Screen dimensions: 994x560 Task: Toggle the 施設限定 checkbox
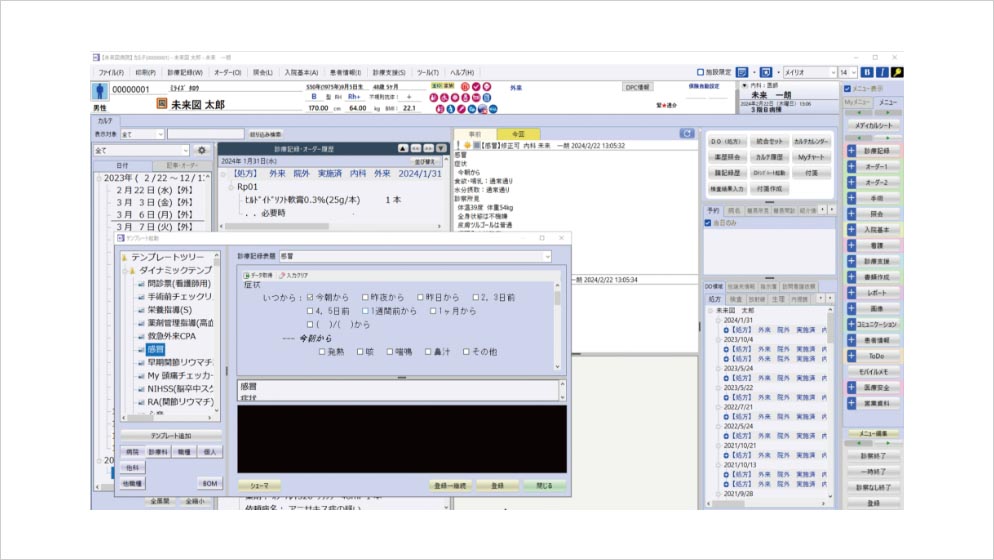[x=700, y=73]
